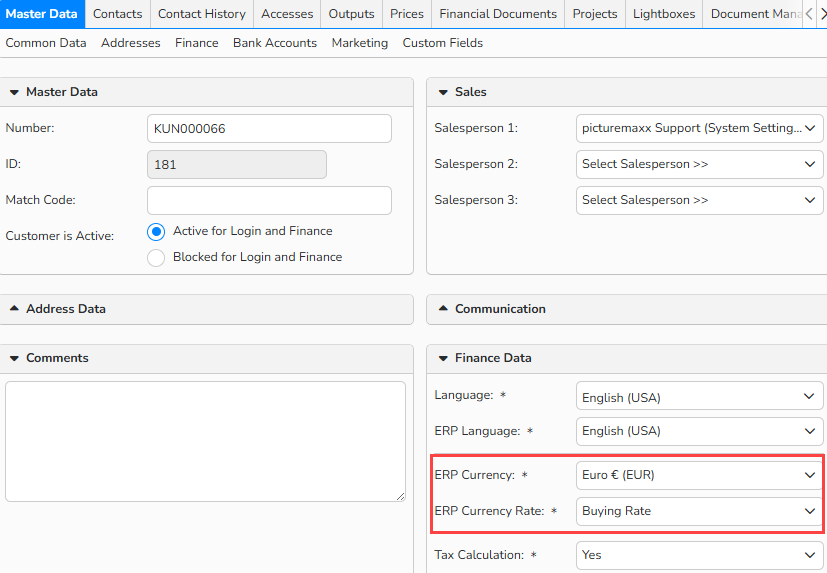
Task: Open the ERP Currency Rate dropdown
Action: [x=699, y=511]
